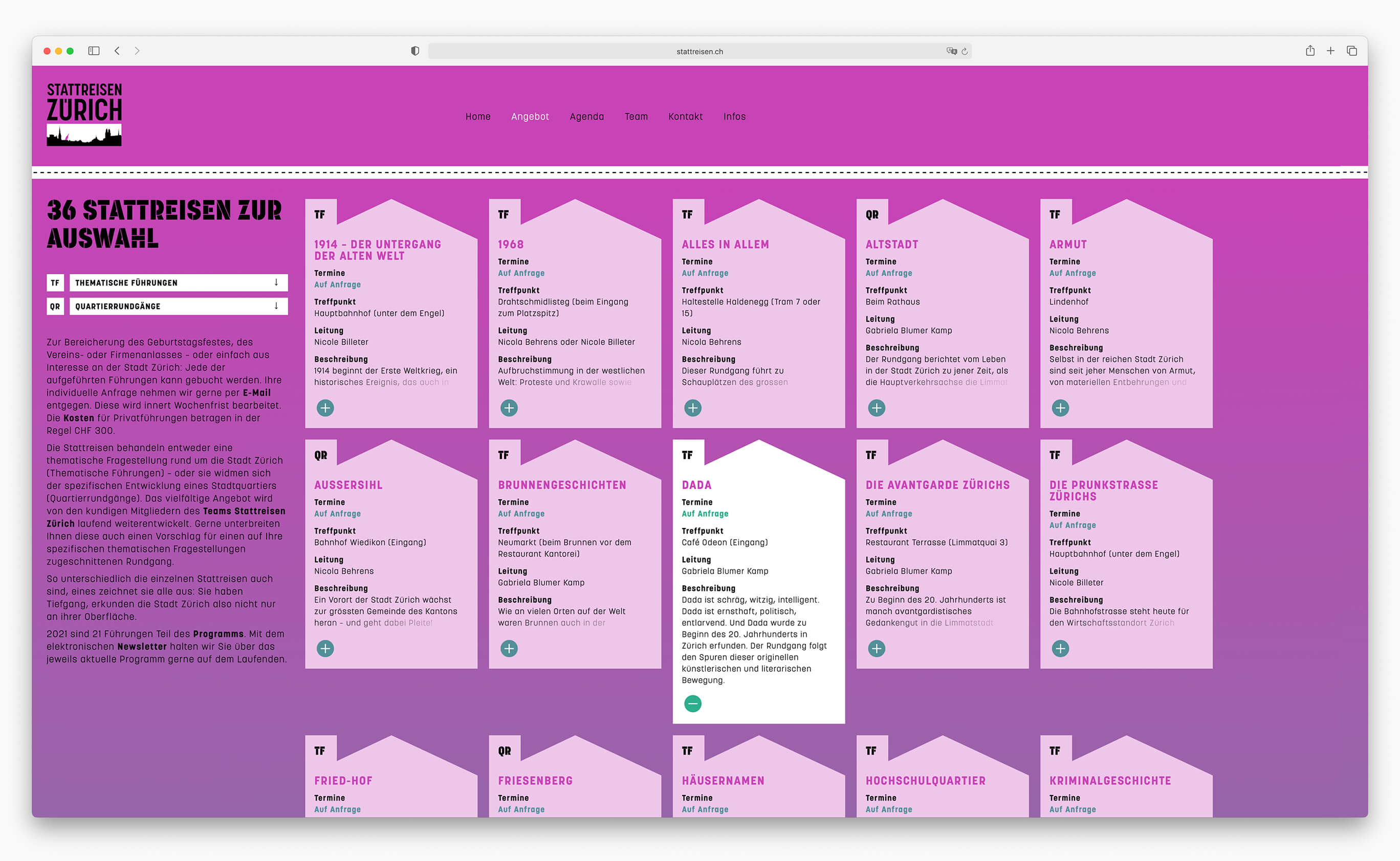1400x861 pixels.
Task: Select the Häusernamen card title
Action: coord(724,781)
